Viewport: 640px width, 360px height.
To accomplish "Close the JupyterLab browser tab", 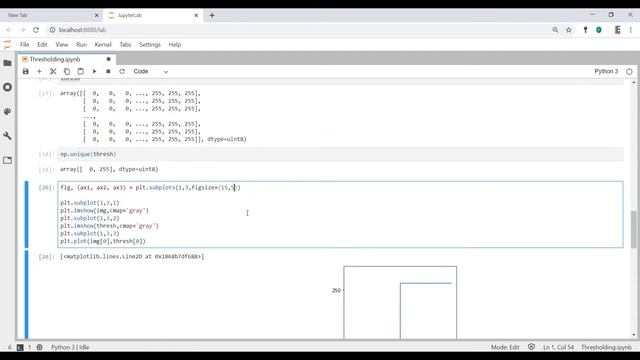I will [196, 15].
